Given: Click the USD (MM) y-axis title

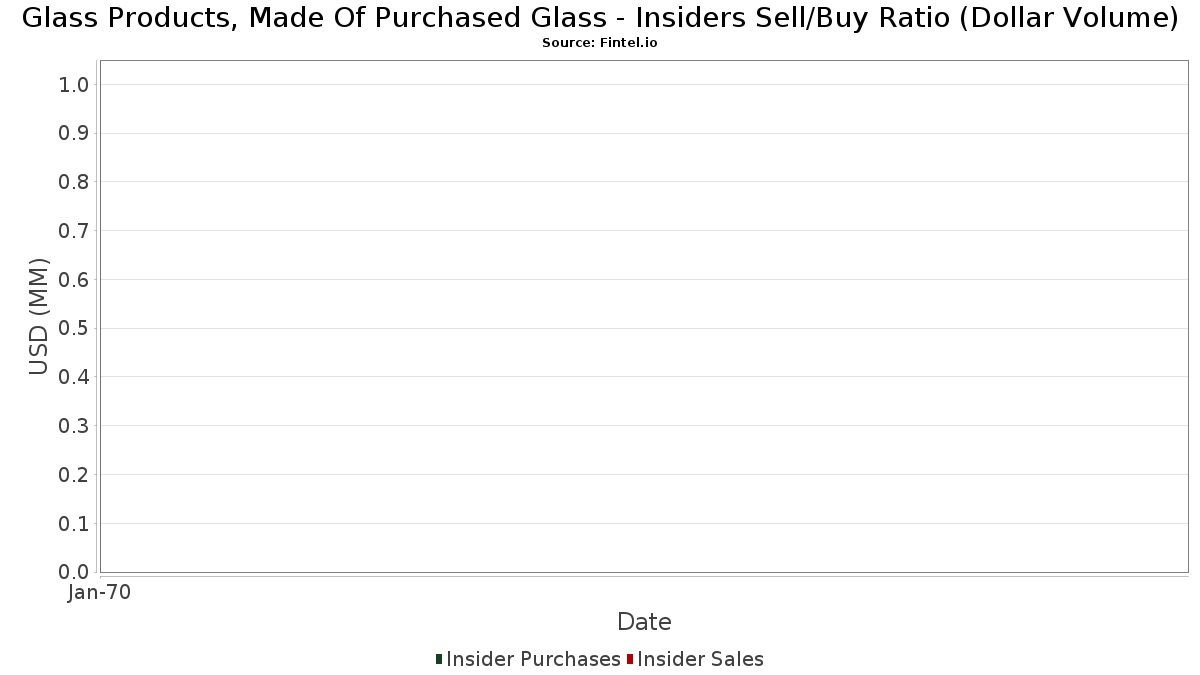Looking at the screenshot, I should 39,317.
